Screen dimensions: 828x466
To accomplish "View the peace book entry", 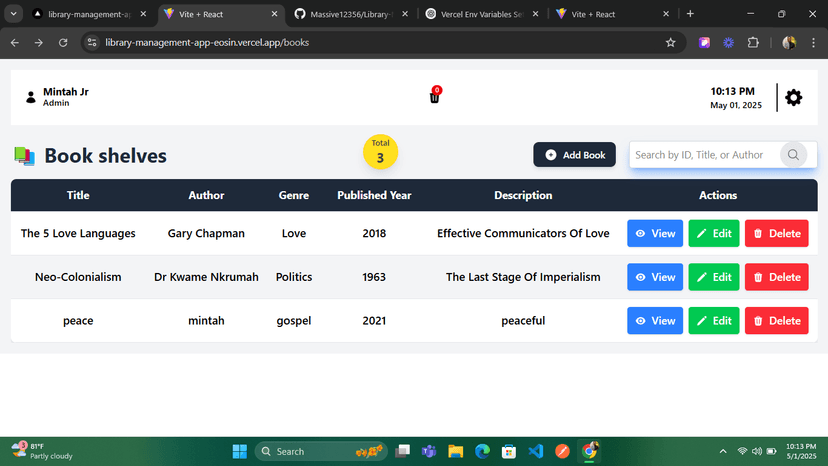I will [x=655, y=321].
